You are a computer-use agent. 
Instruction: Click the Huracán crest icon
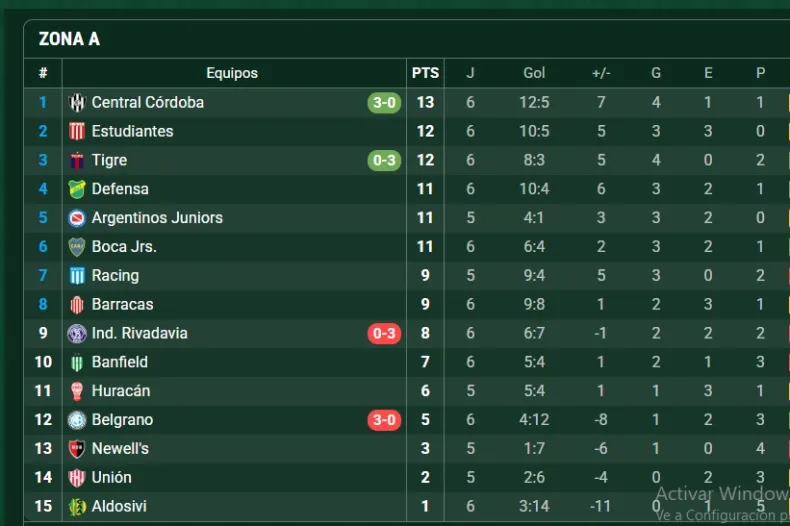point(77,391)
